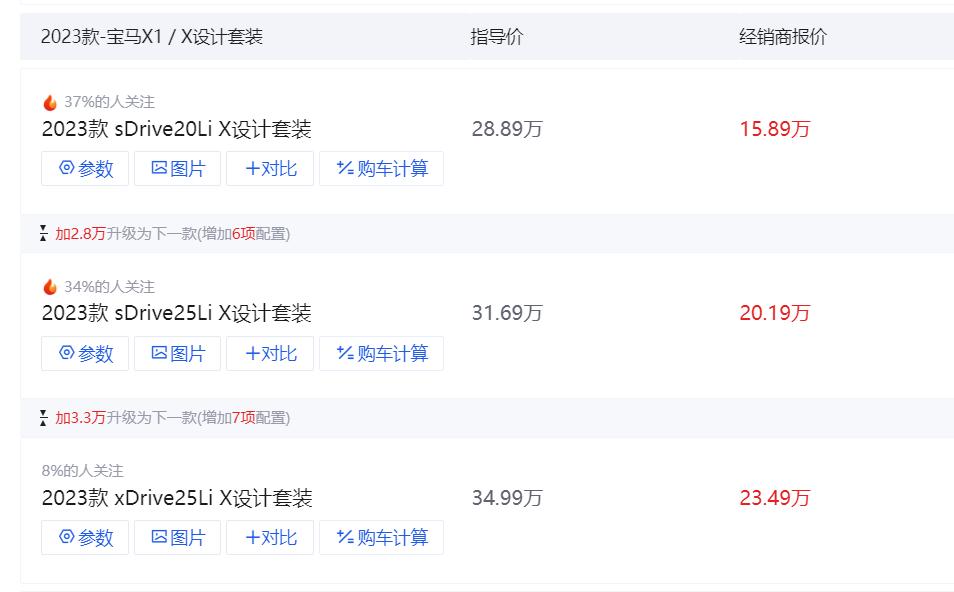Add sDrive20Li to 对比 comparison

point(270,169)
